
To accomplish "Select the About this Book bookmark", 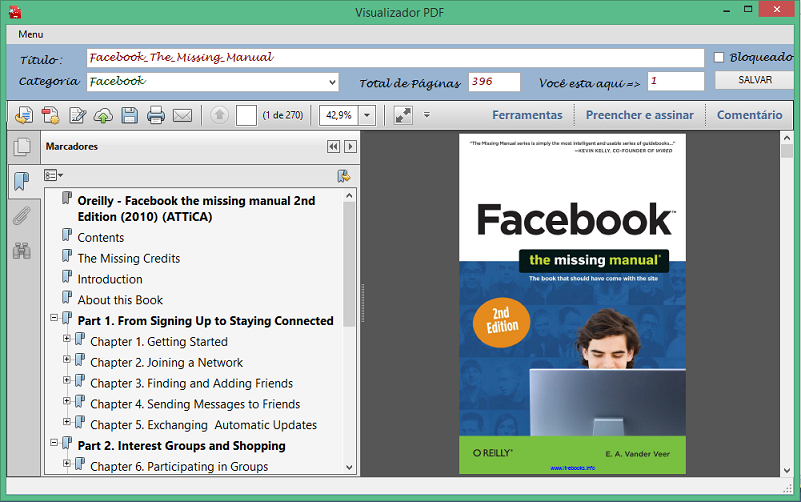I will (x=120, y=300).
